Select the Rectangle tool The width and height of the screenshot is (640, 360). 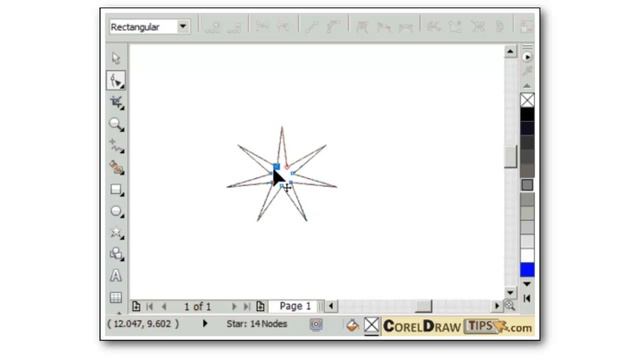point(116,190)
